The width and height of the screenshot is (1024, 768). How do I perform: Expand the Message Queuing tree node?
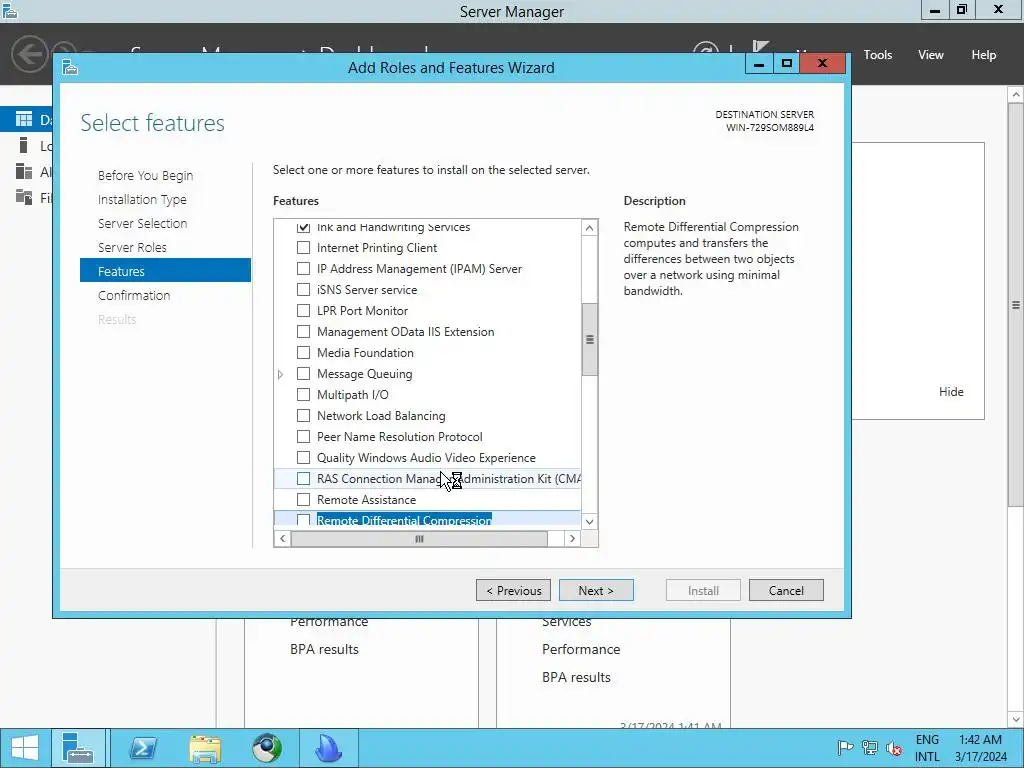coord(281,374)
